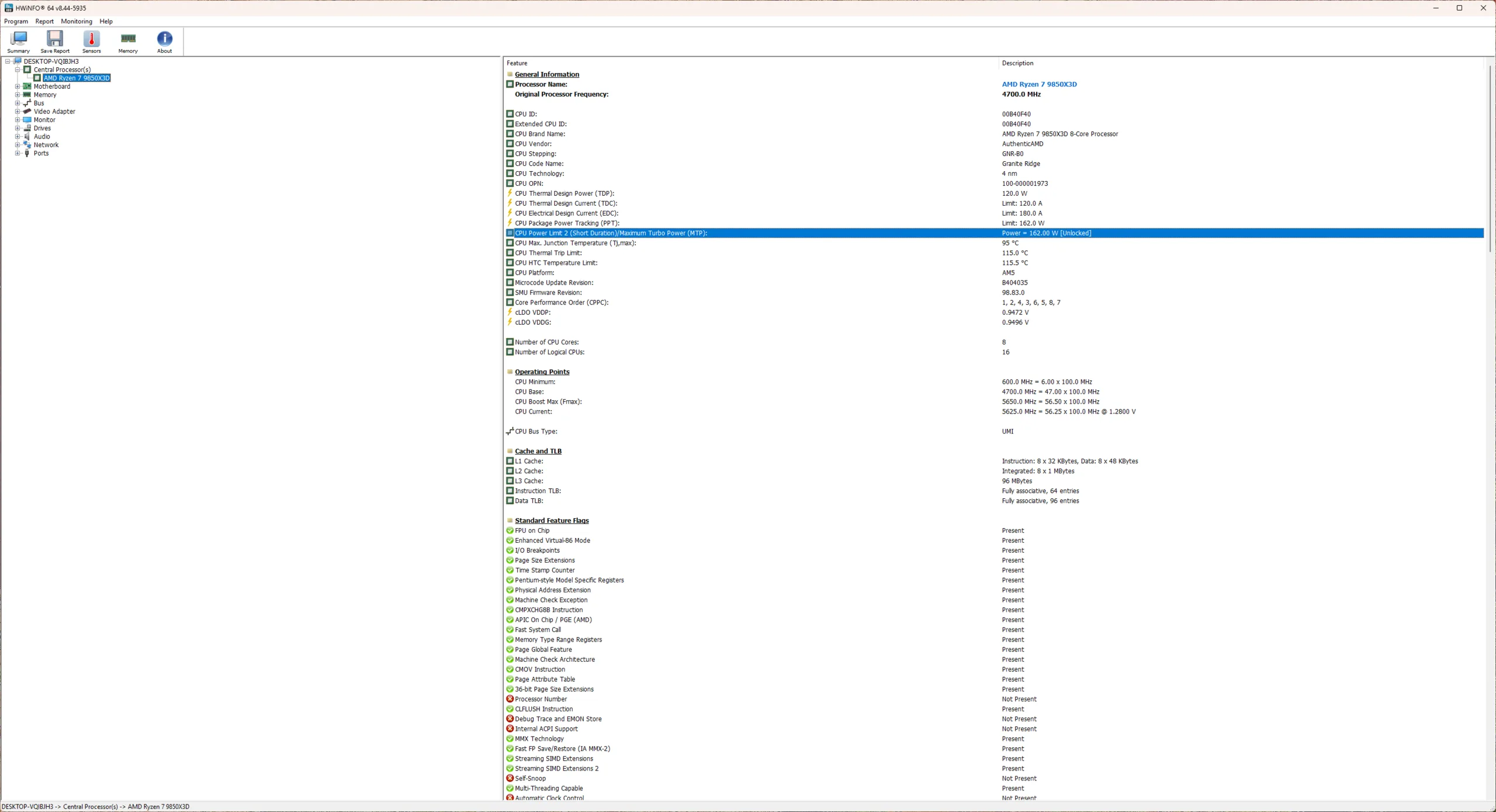Open the Report menu

pos(44,22)
